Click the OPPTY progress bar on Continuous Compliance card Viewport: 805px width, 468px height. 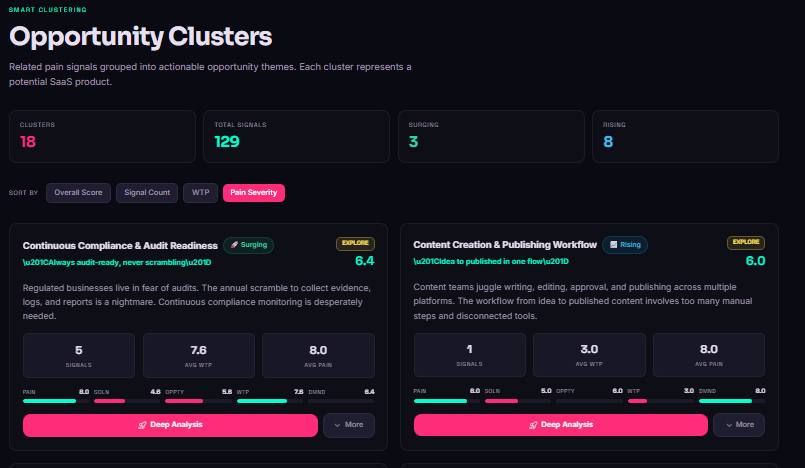[199, 401]
